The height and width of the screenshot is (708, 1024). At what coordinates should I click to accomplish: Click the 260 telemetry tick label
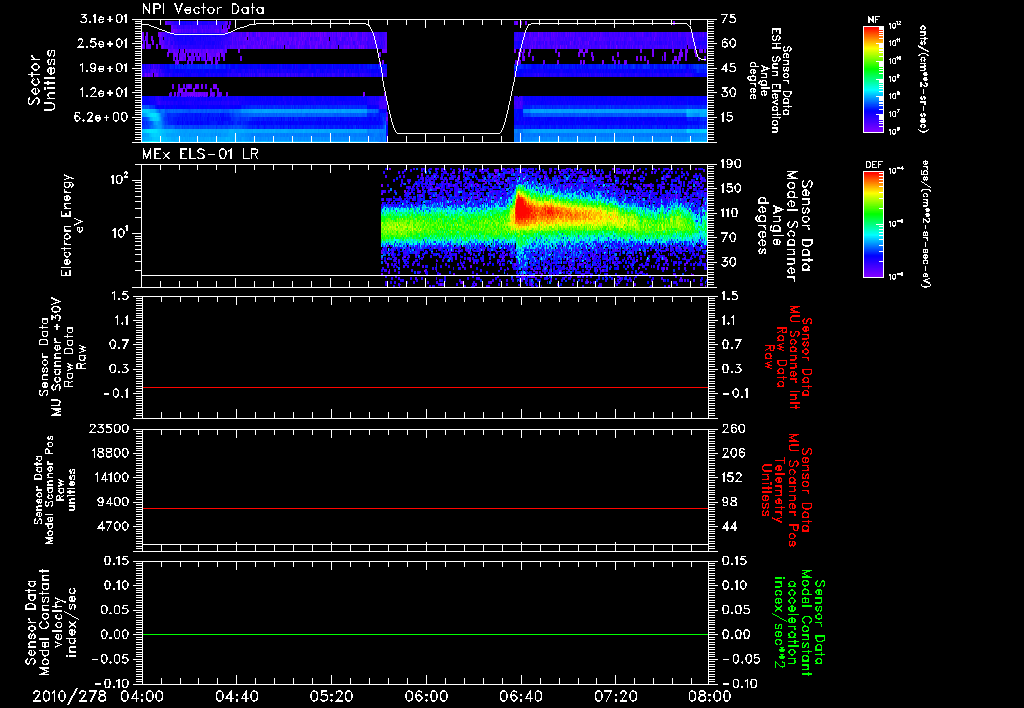tap(731, 429)
